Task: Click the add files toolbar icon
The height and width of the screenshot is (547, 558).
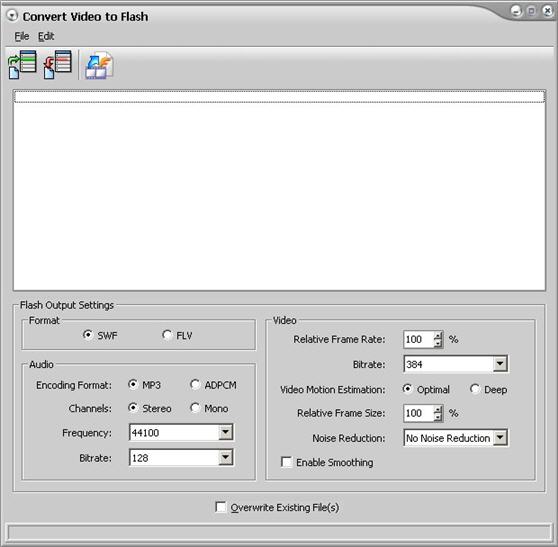Action: [x=22, y=64]
